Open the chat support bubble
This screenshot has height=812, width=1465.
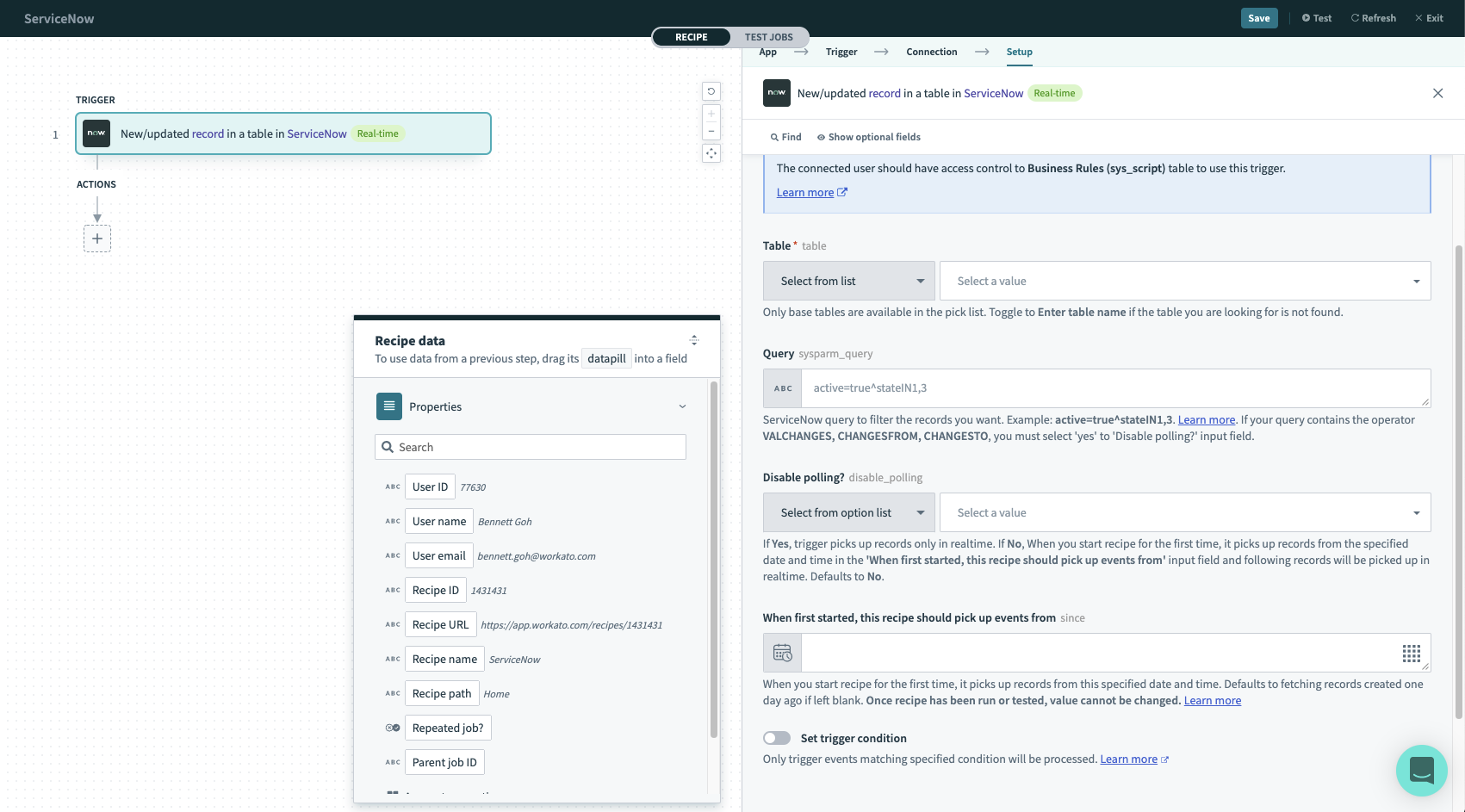click(1421, 770)
